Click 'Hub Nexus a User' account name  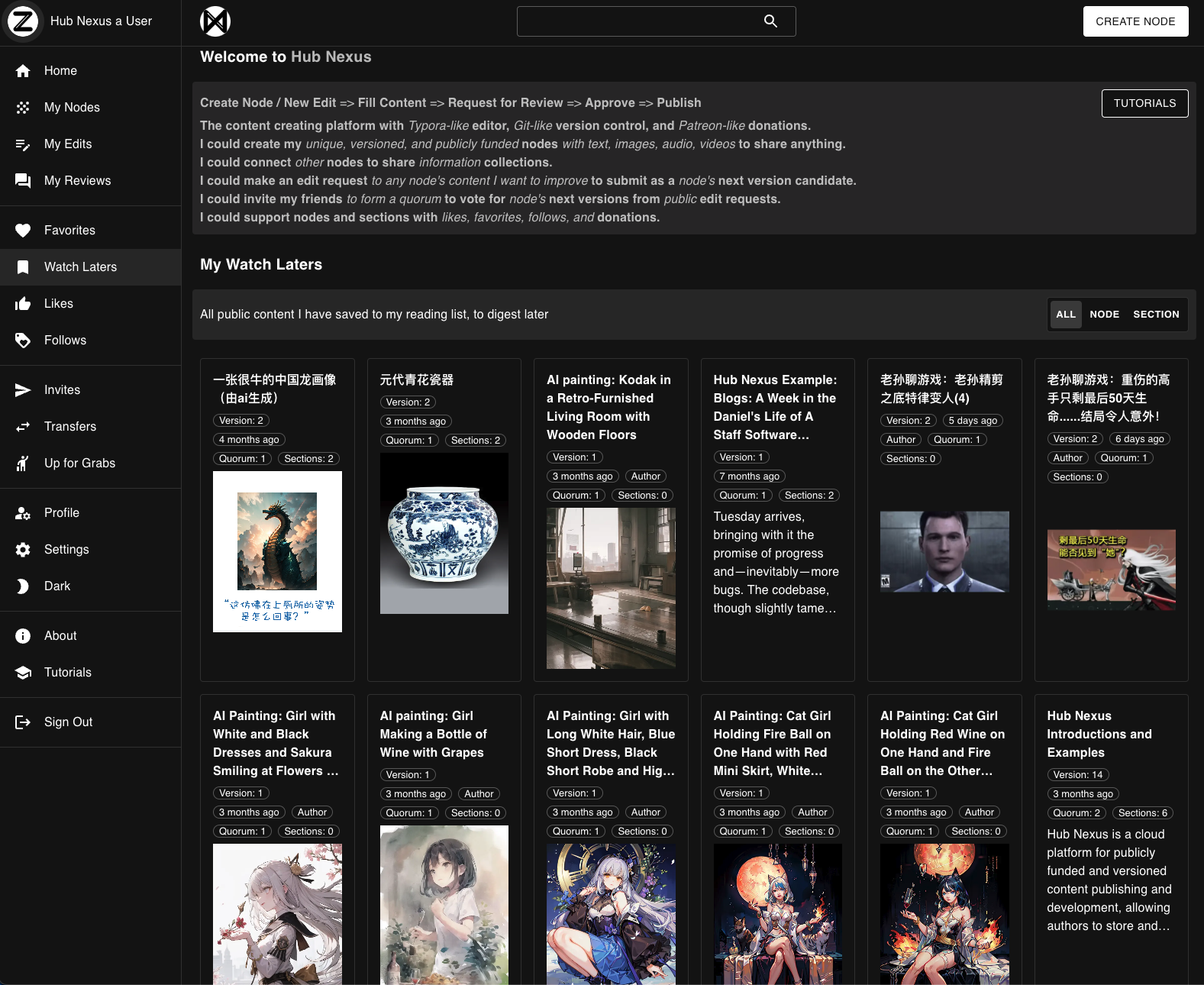(x=101, y=21)
